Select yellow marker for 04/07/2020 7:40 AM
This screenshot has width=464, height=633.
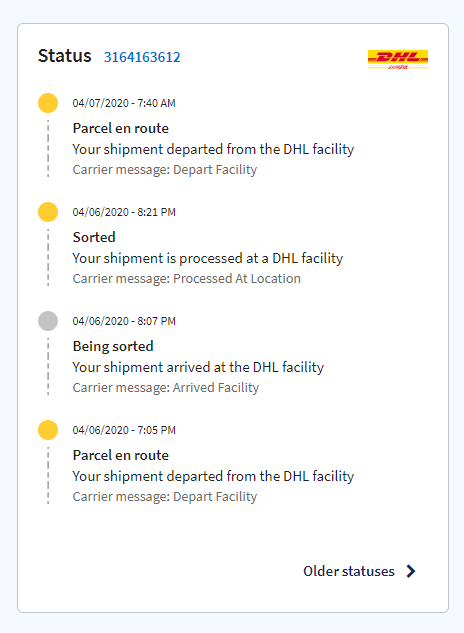point(48,103)
